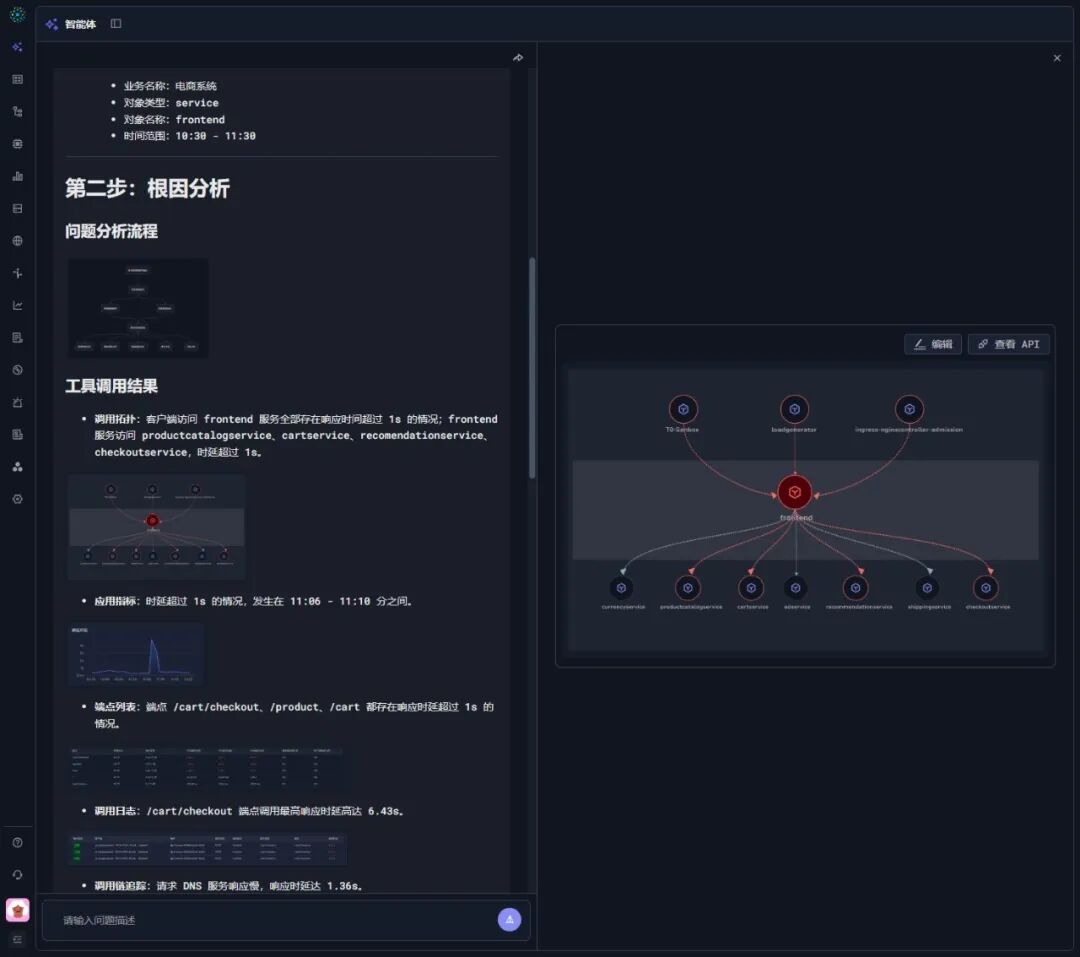Open the globe icon in left sidebar

click(18, 240)
